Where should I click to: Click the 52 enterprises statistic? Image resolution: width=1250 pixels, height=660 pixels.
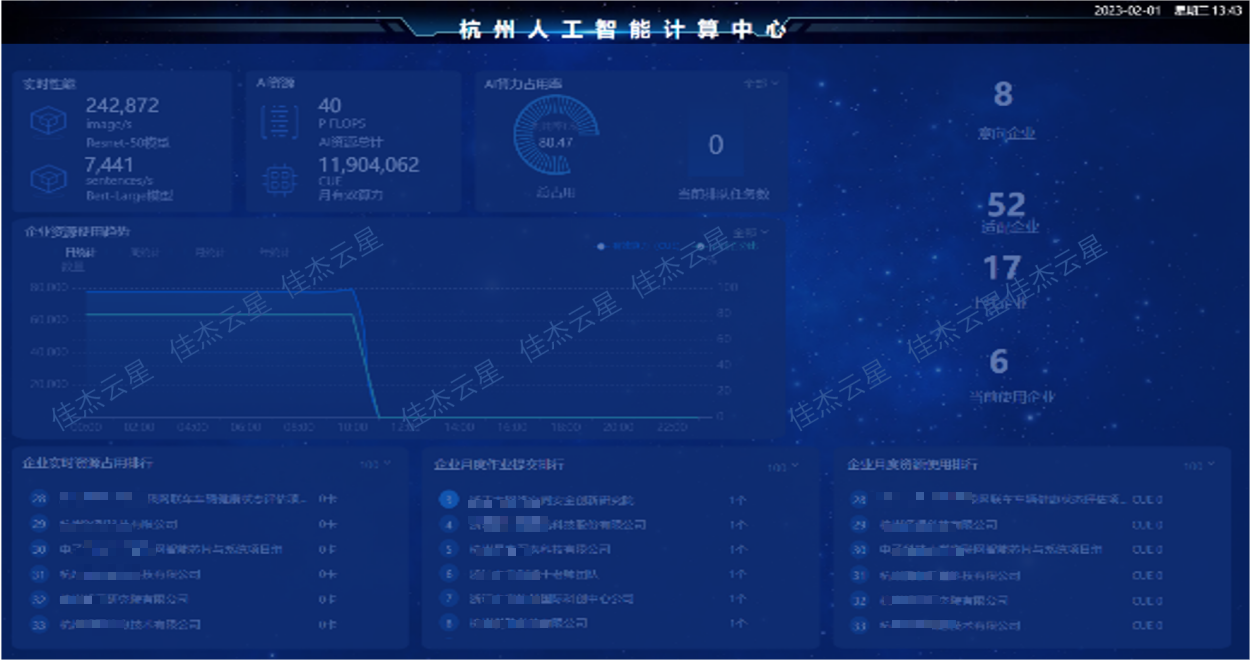click(x=1006, y=205)
